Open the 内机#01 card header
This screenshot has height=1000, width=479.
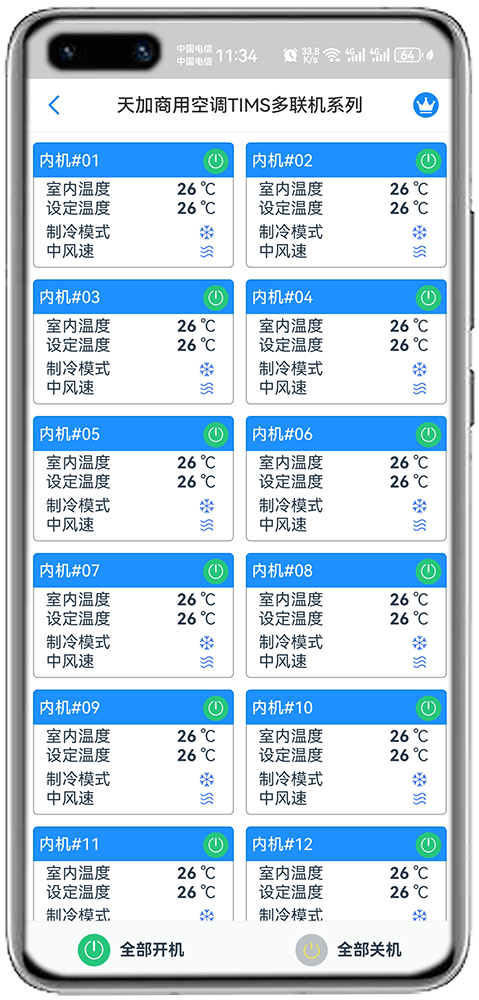point(133,160)
